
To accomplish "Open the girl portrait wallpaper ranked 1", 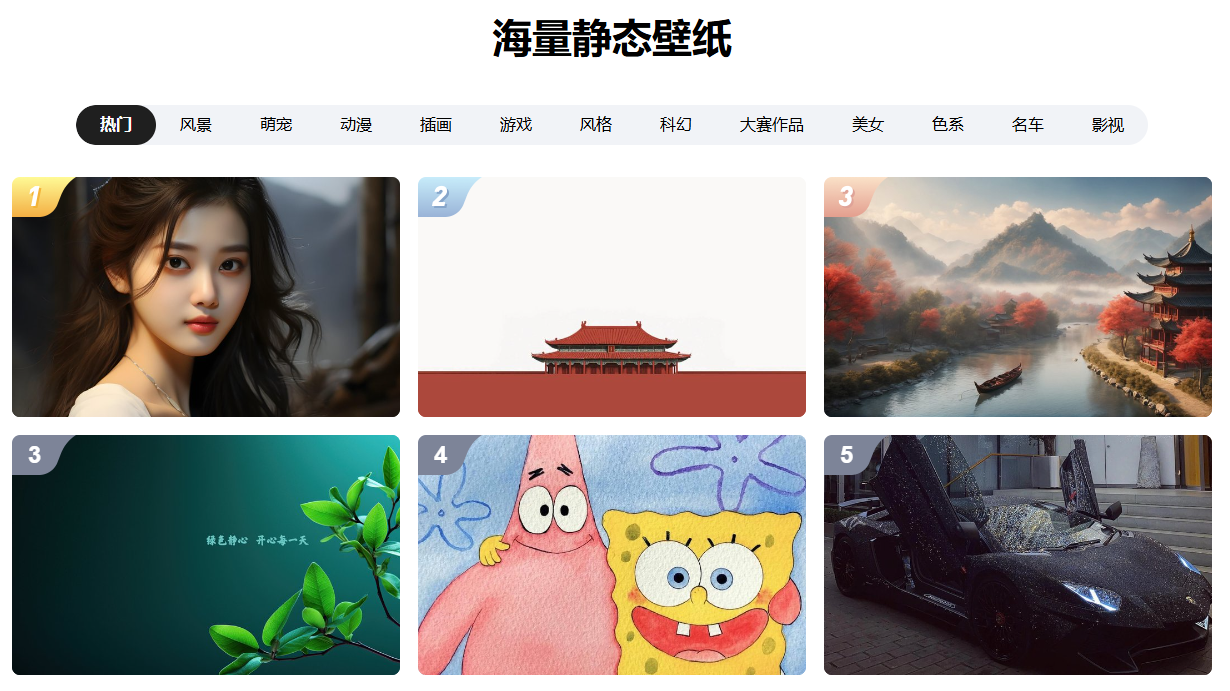I will pos(206,297).
